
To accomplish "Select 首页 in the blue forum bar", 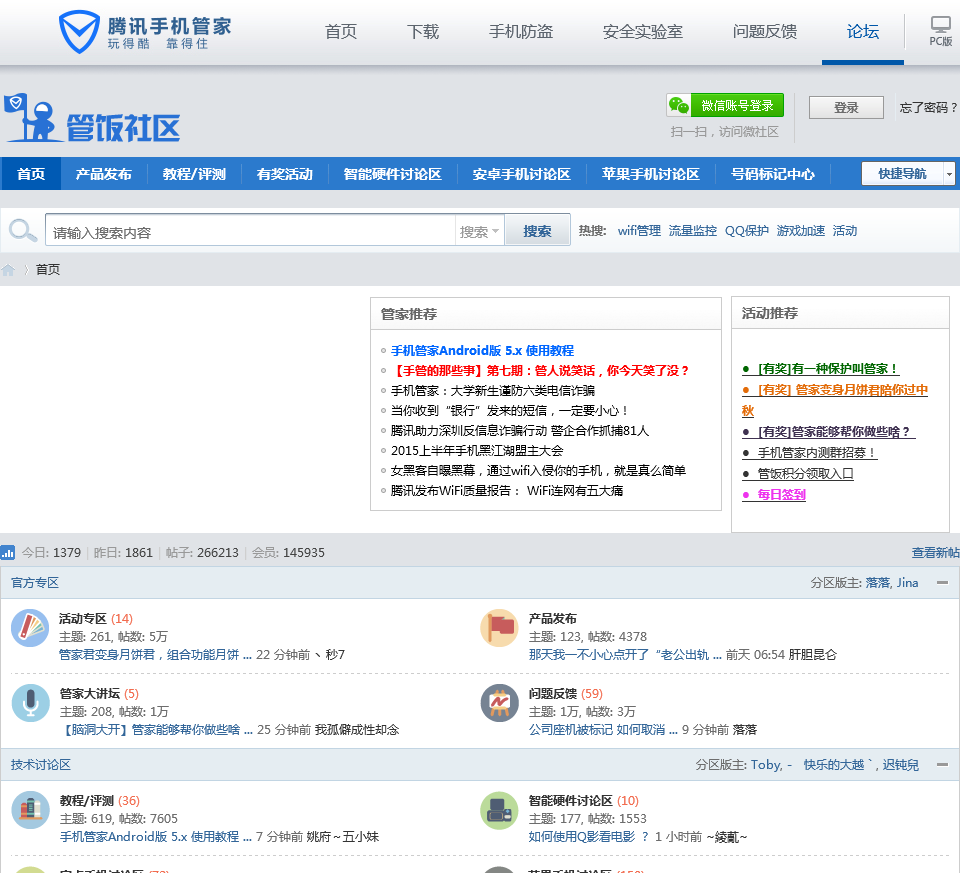I will [x=31, y=174].
